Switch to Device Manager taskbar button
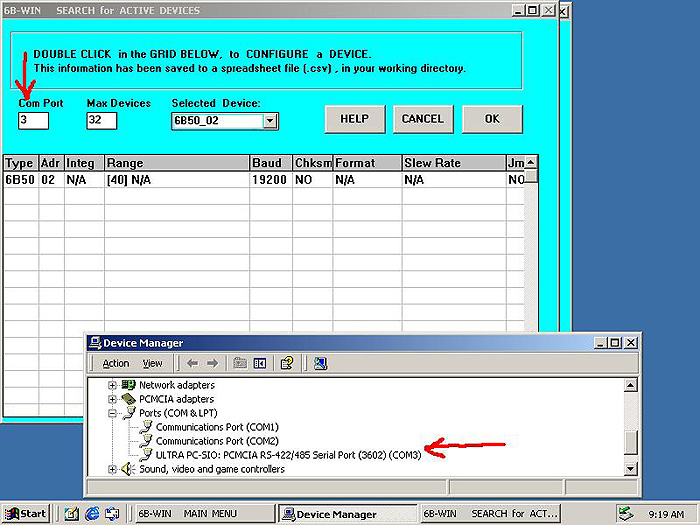The height and width of the screenshot is (525, 700). [x=348, y=514]
